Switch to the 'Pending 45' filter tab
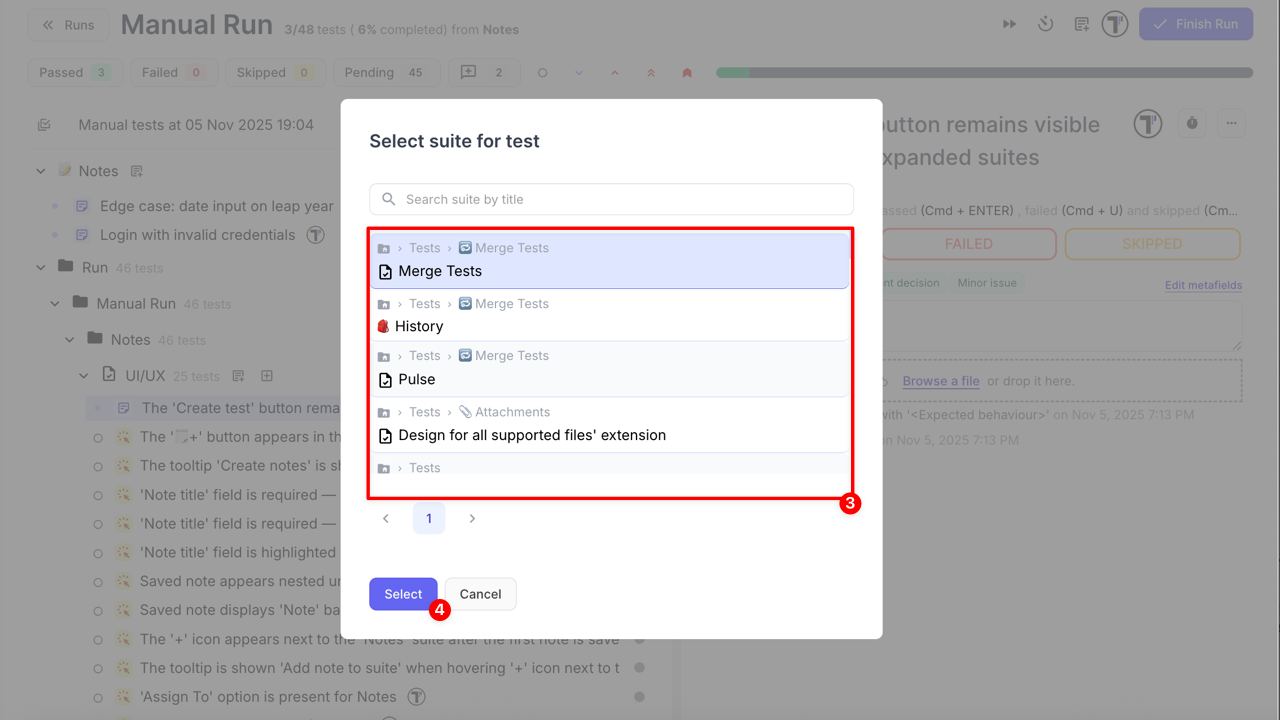This screenshot has width=1280, height=720. (x=385, y=72)
